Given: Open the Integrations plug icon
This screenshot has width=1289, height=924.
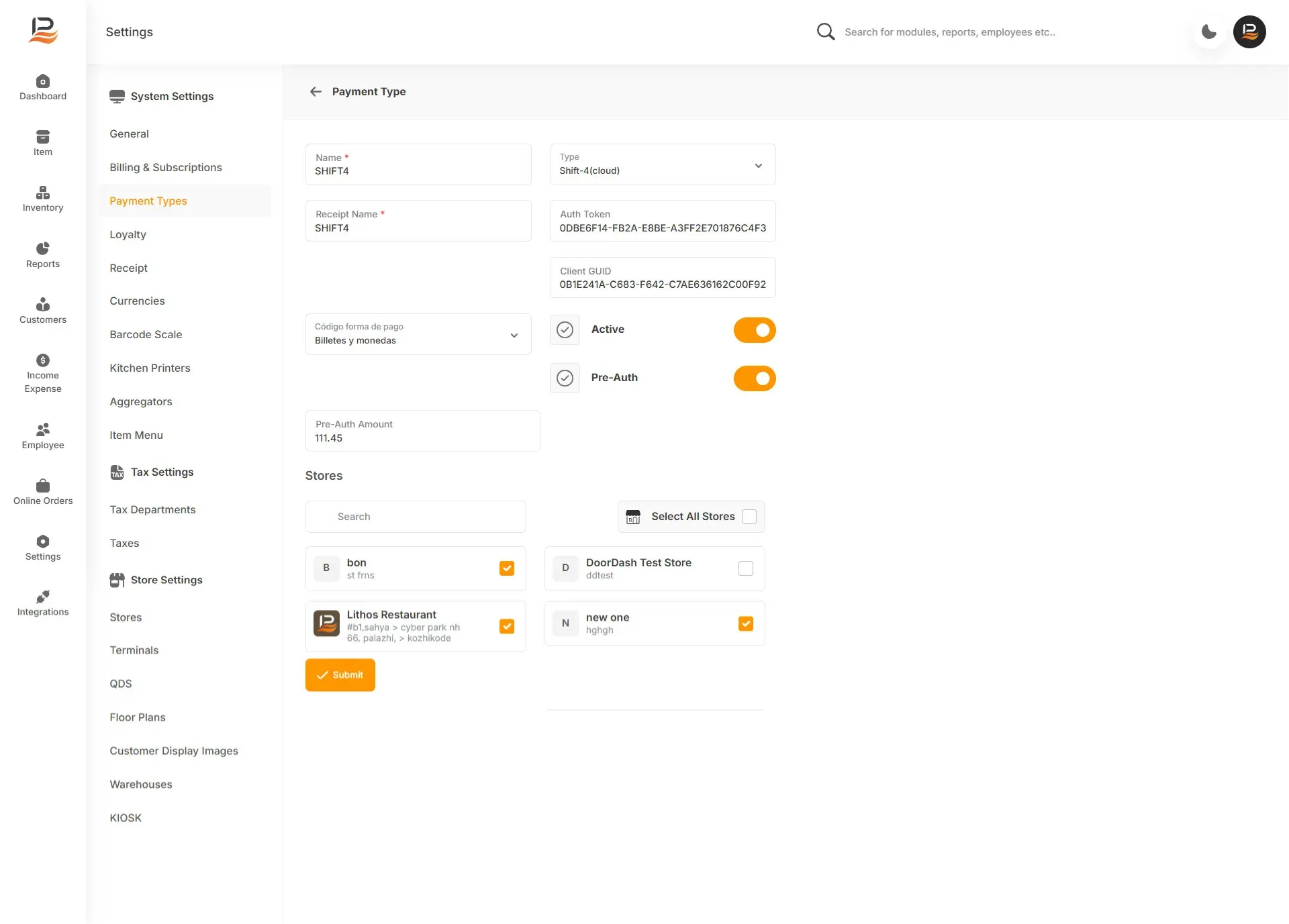Looking at the screenshot, I should coord(43,597).
